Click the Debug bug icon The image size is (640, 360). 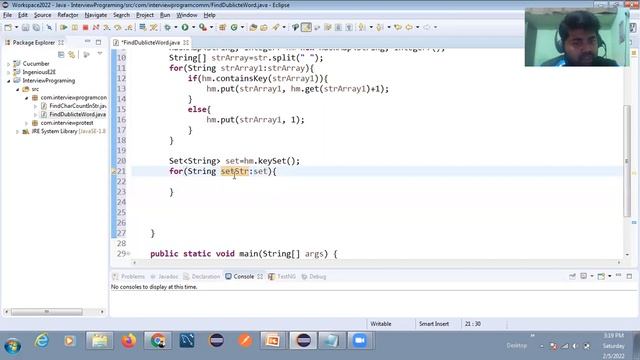(x=167, y=27)
